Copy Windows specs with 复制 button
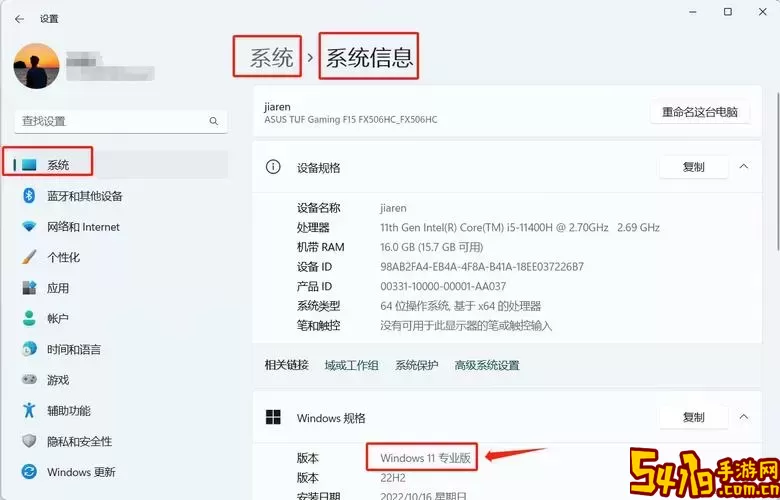Screen dimensions: 780x500 693,417
